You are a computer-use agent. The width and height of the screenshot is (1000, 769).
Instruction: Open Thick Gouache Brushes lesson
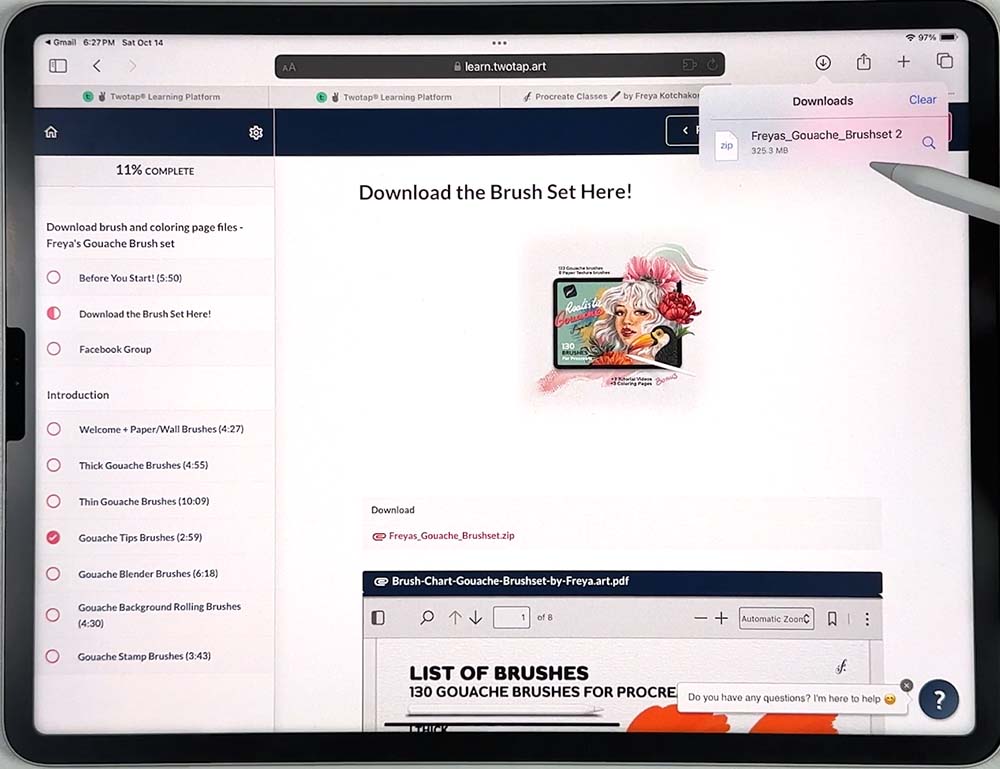130,465
